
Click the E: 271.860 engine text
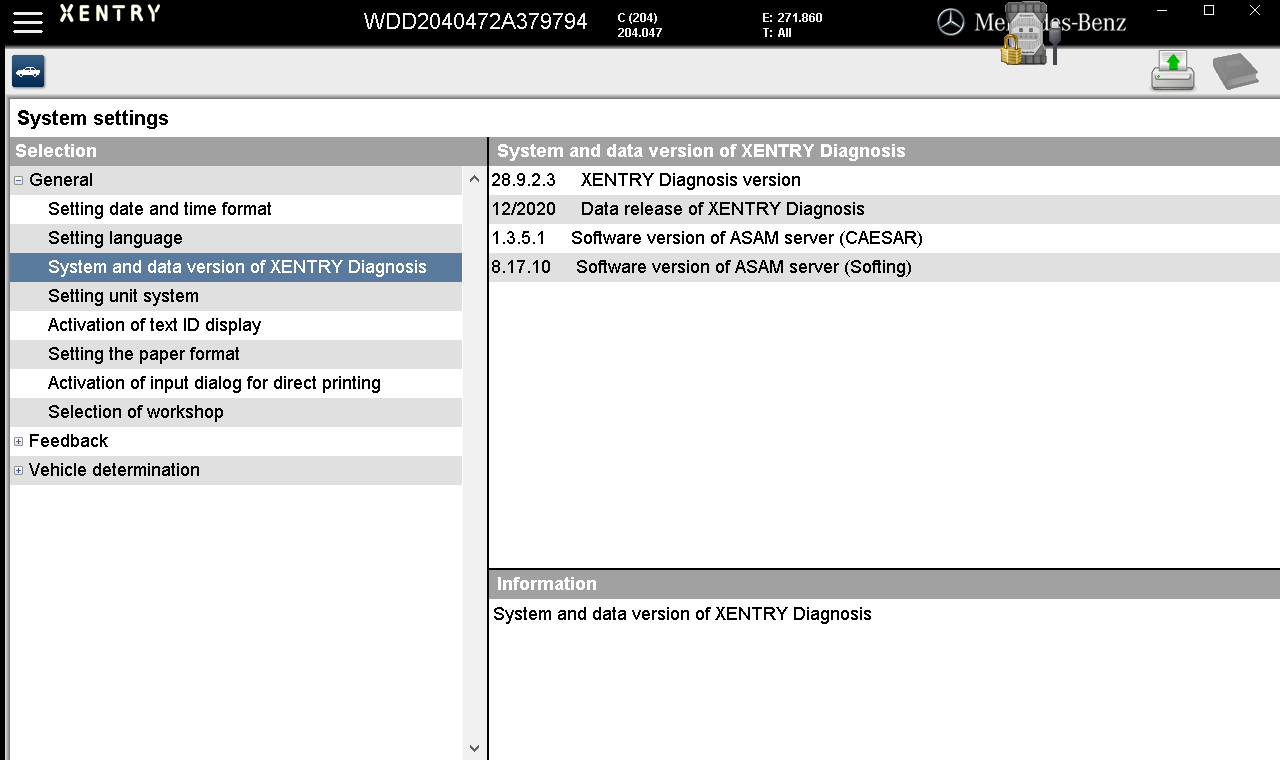coord(792,18)
